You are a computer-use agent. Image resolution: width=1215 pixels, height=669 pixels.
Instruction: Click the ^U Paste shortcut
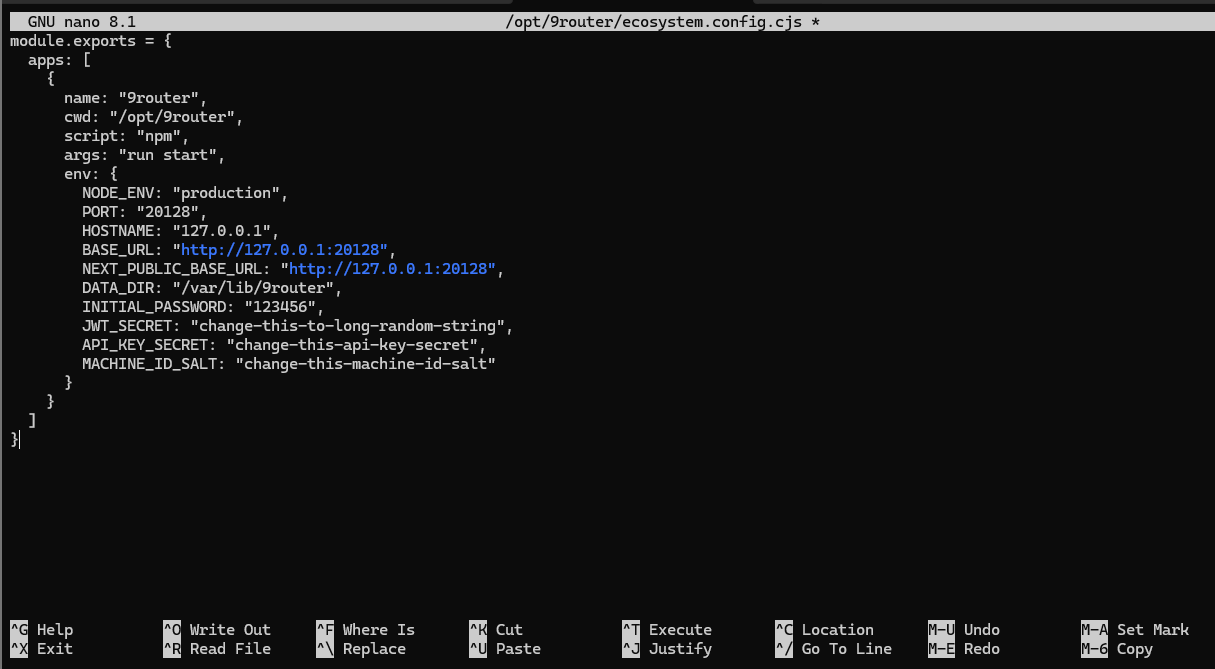[505, 649]
